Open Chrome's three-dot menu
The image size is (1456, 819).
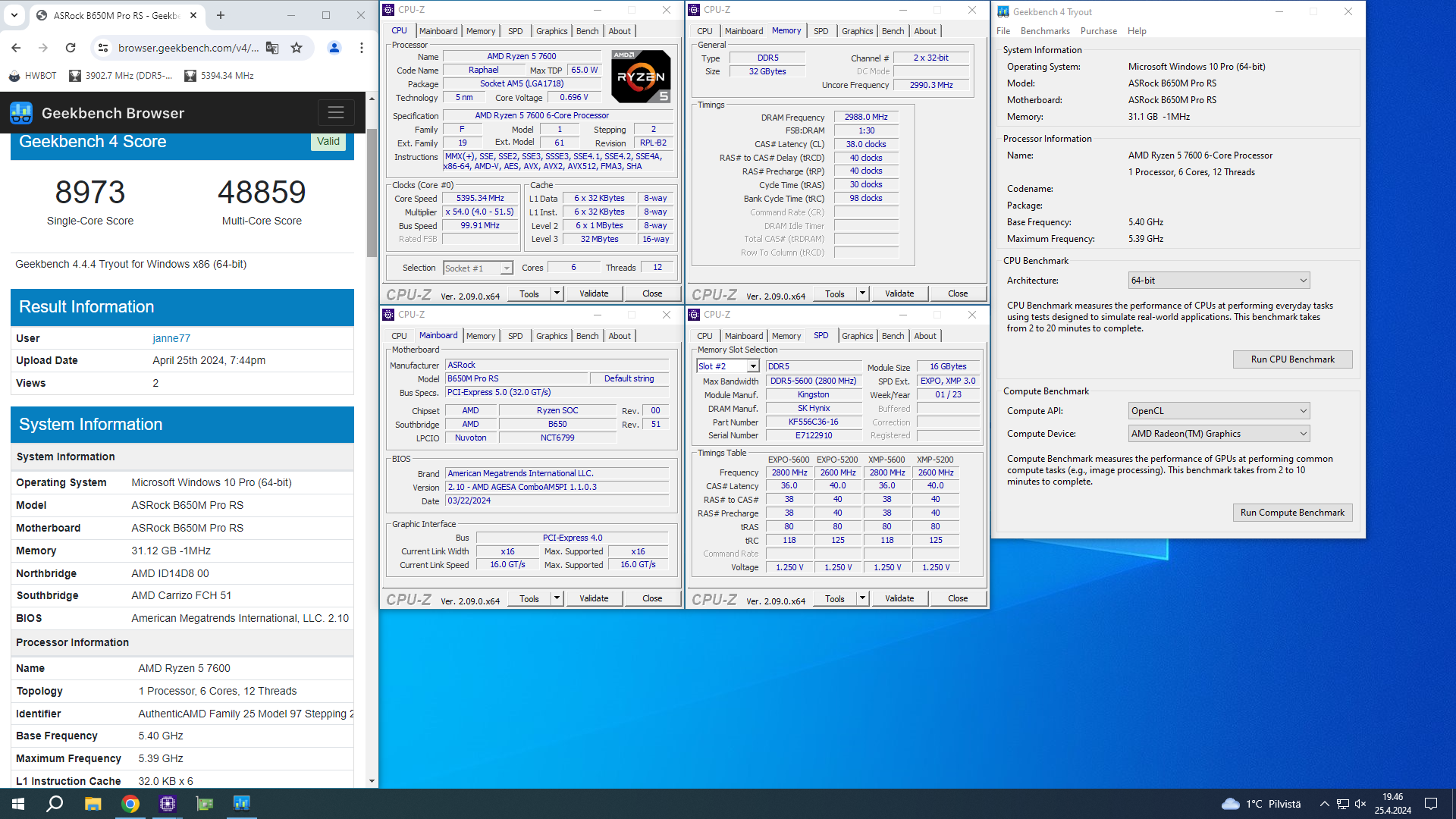[x=362, y=48]
